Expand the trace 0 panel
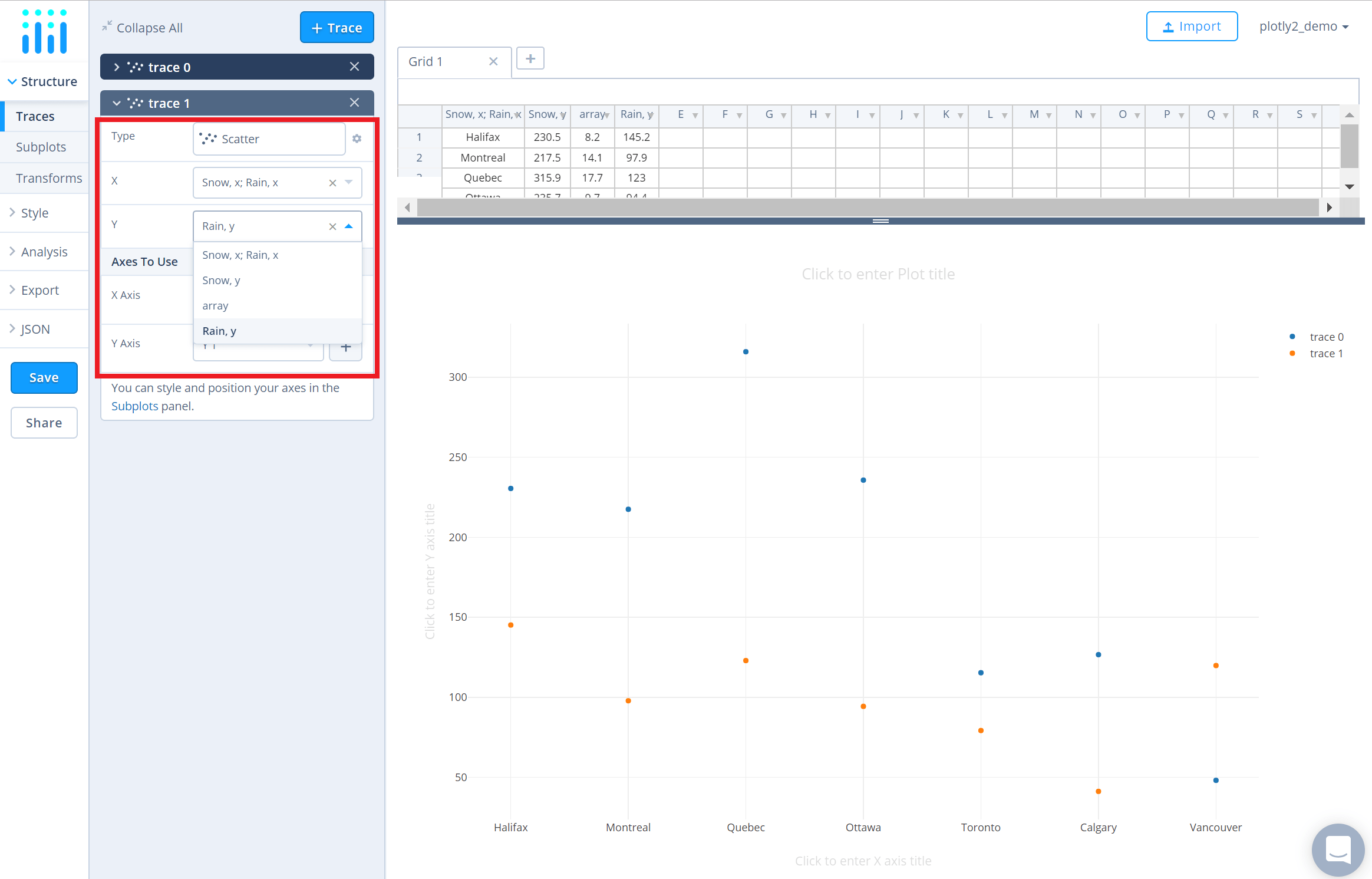Screen dimensions: 1372x879 tap(117, 67)
